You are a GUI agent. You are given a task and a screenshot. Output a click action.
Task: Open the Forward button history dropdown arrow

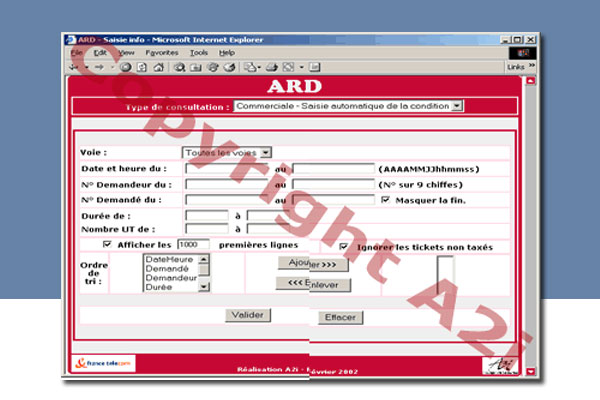point(112,67)
